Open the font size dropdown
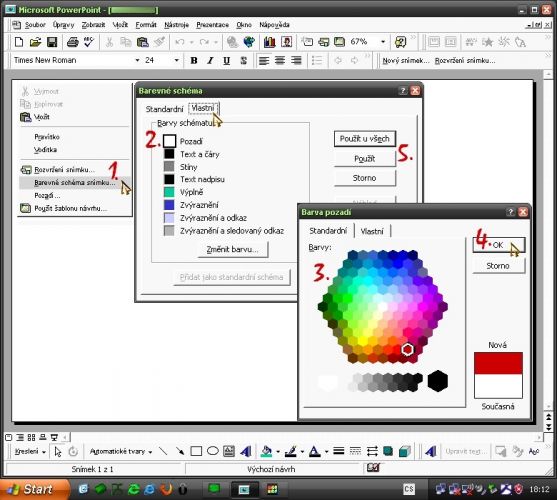Screen dimensions: 557x500 click(x=177, y=60)
